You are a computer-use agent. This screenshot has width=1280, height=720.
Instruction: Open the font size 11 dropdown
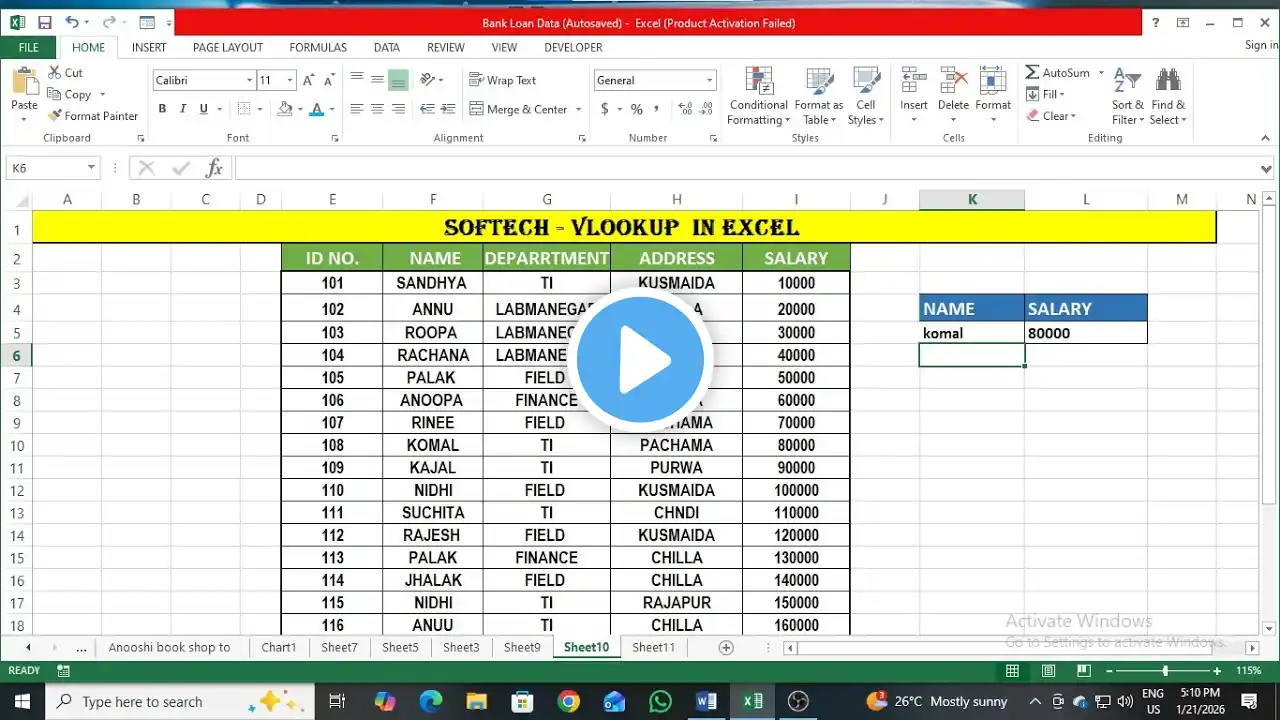tap(290, 80)
